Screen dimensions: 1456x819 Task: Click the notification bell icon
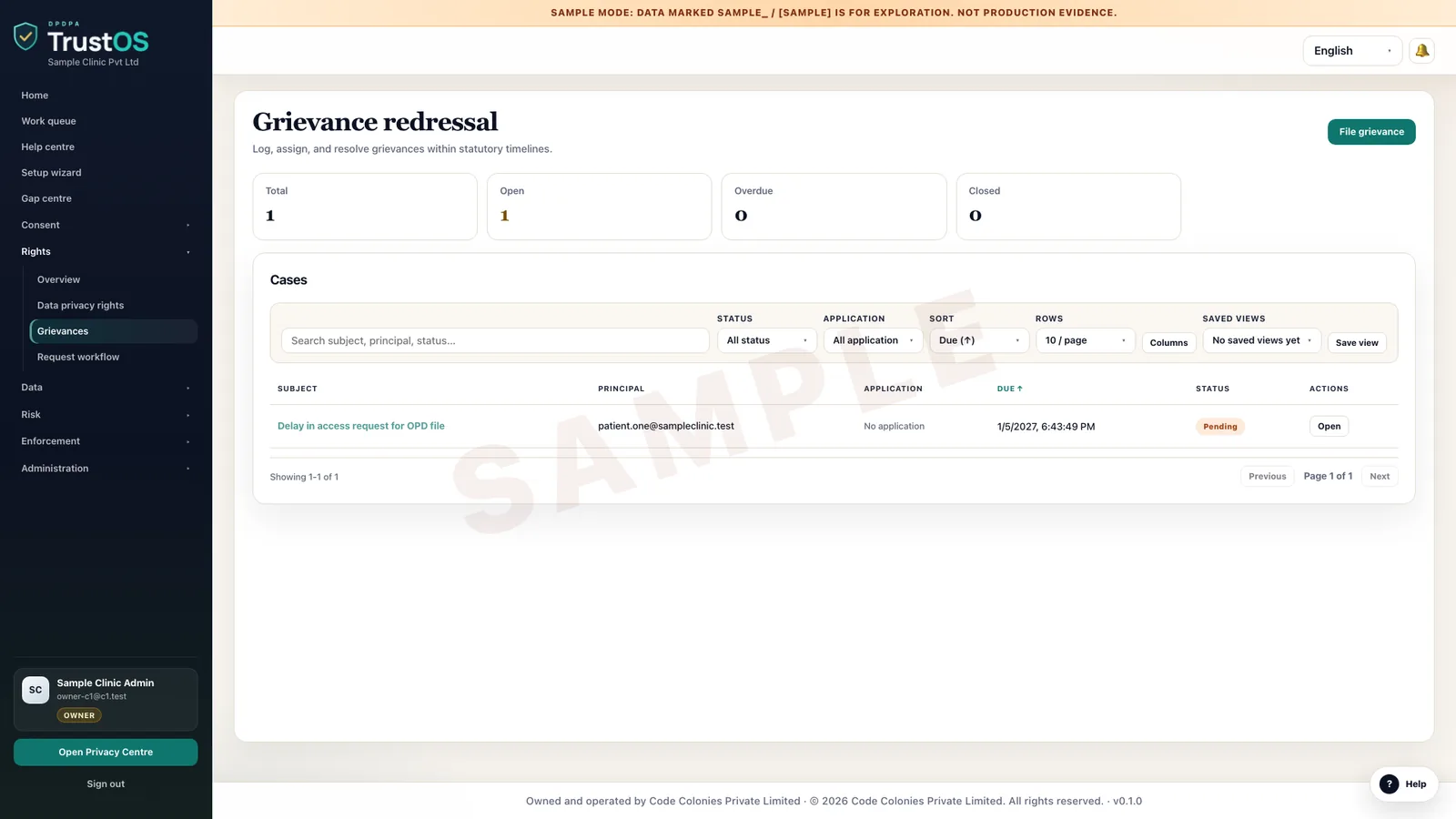1421,51
